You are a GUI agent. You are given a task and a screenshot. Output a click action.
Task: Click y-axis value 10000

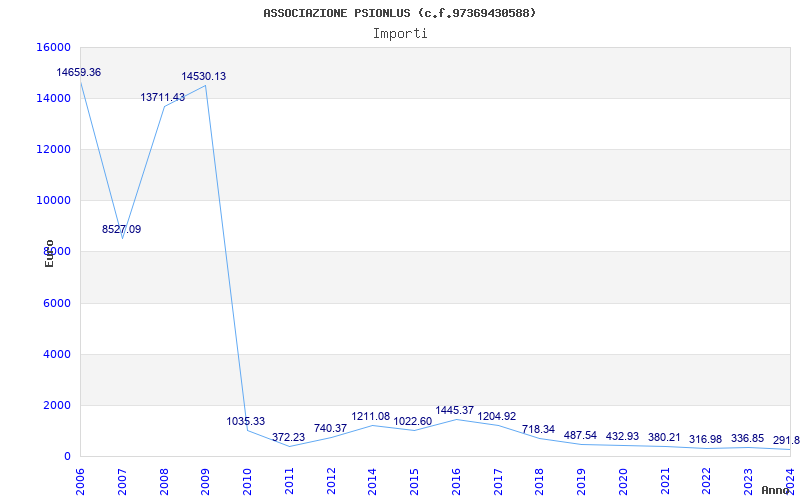(53, 201)
